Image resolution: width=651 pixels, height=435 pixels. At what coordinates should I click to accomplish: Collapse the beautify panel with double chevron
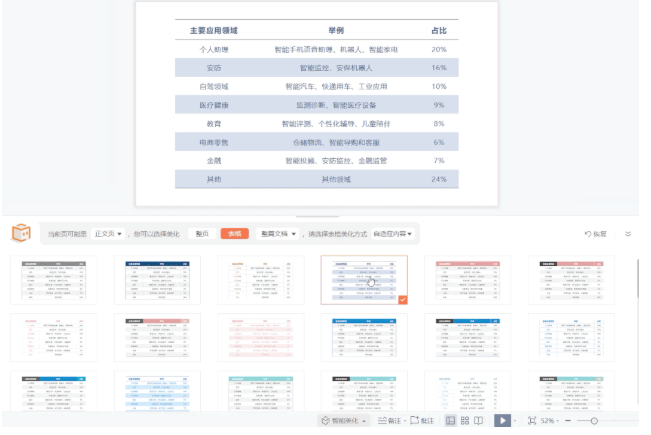click(628, 234)
